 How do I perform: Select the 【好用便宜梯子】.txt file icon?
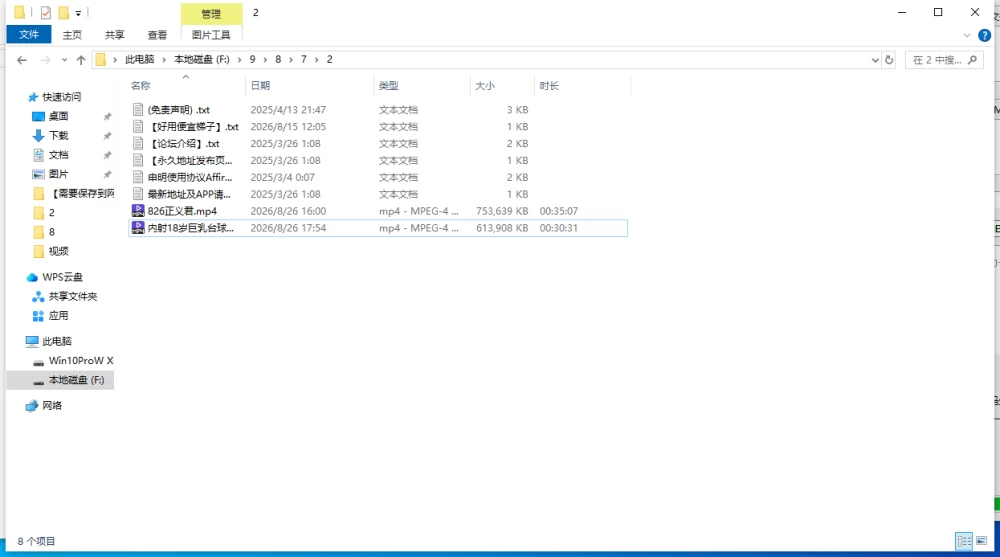point(138,126)
